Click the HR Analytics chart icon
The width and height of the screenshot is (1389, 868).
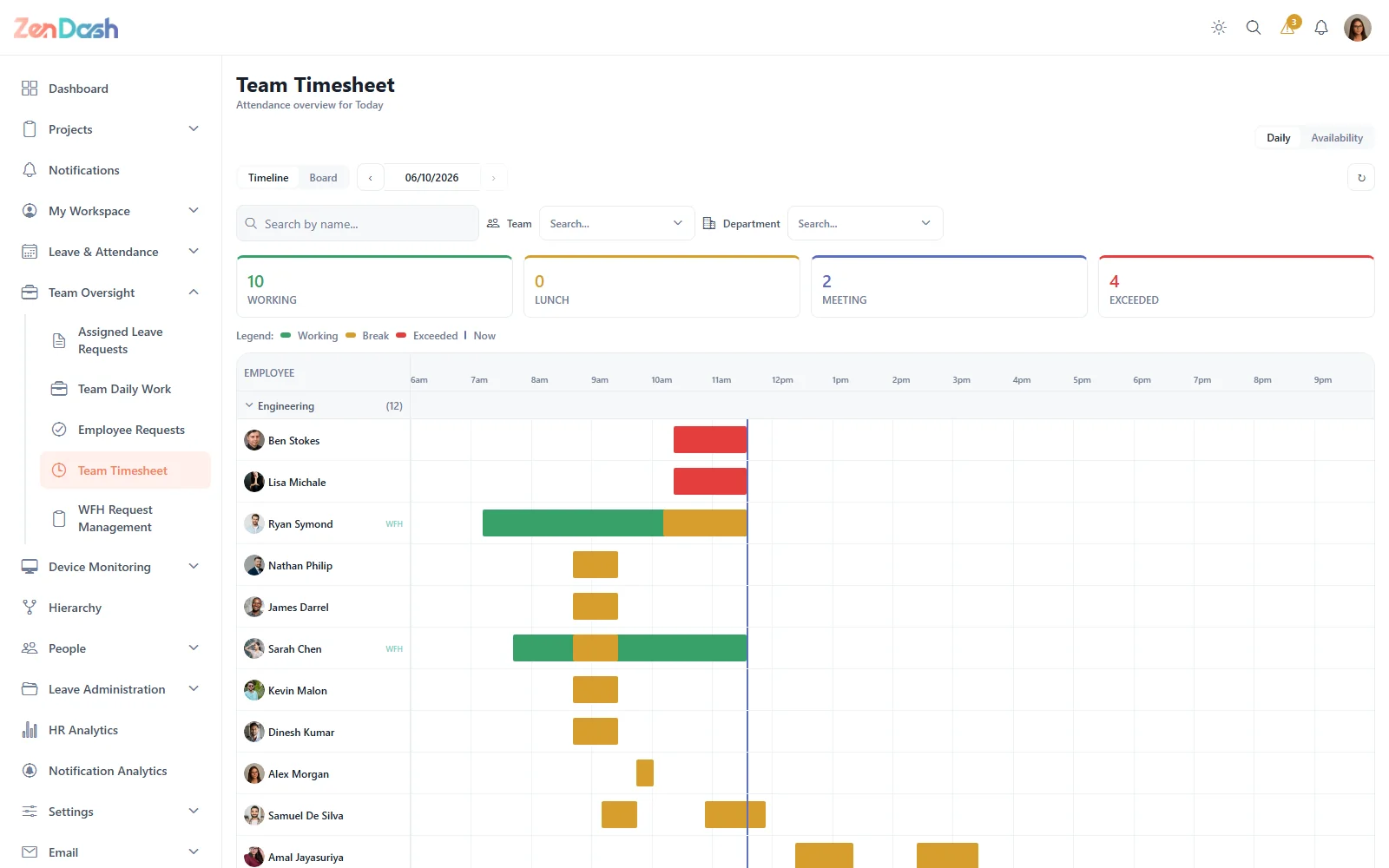pyautogui.click(x=30, y=730)
